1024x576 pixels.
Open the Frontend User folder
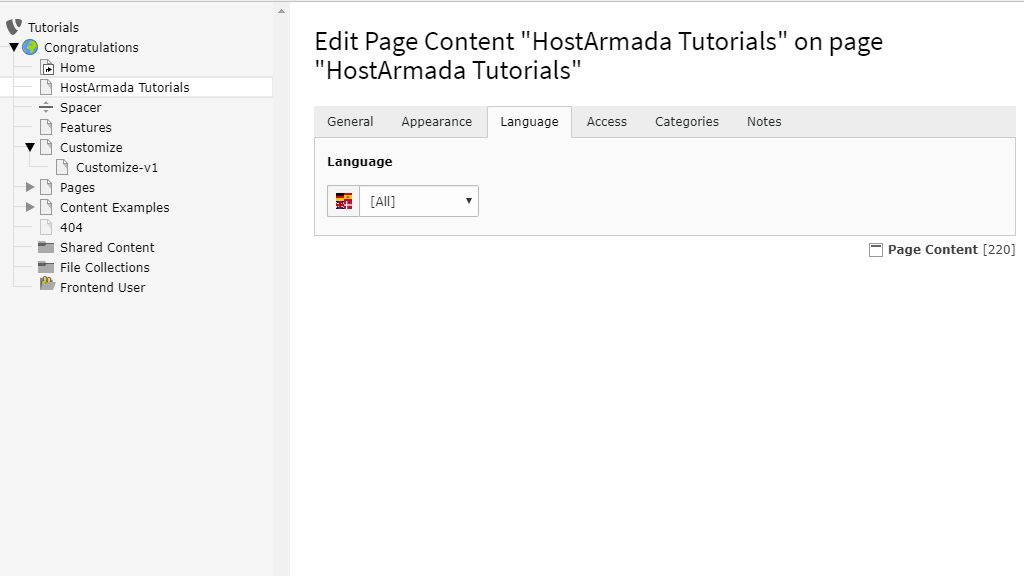(x=103, y=288)
